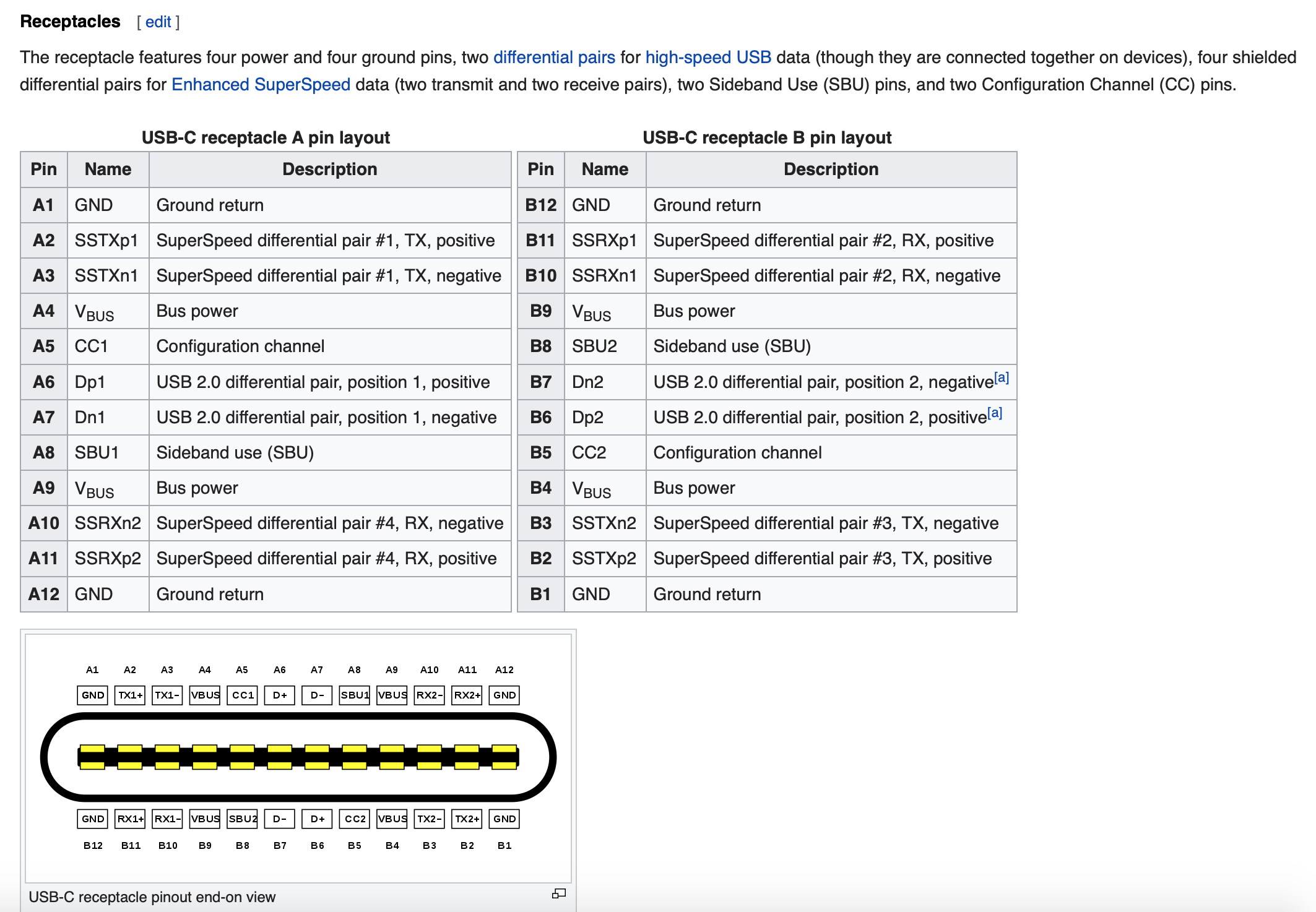Open the USB-C receptacle pinout diagram thumbnail
Viewport: 1316px width, 912px height.
click(298, 758)
